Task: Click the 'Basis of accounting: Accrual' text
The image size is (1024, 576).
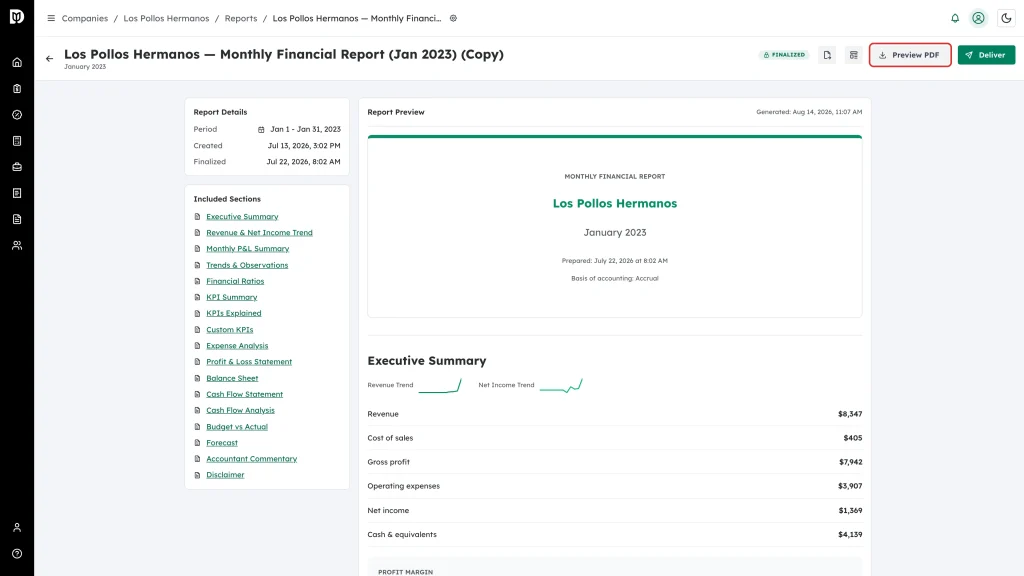Action: [615, 278]
